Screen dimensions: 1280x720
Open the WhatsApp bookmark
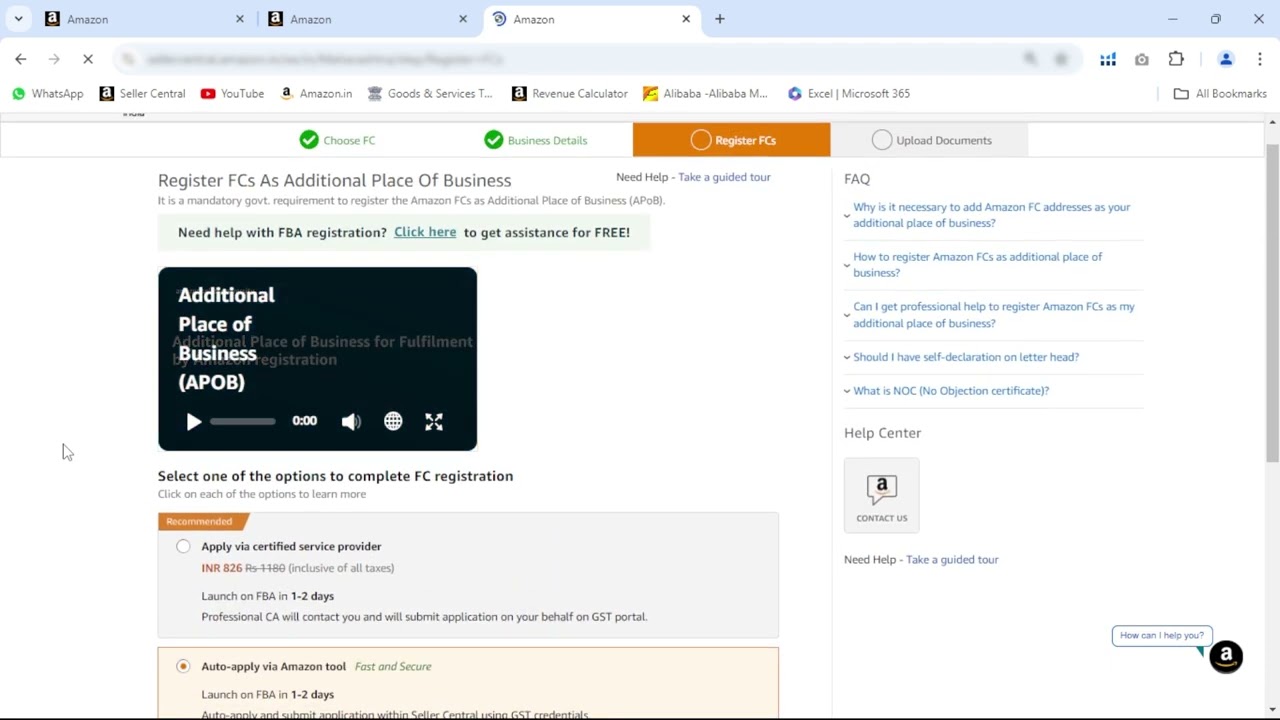[47, 93]
